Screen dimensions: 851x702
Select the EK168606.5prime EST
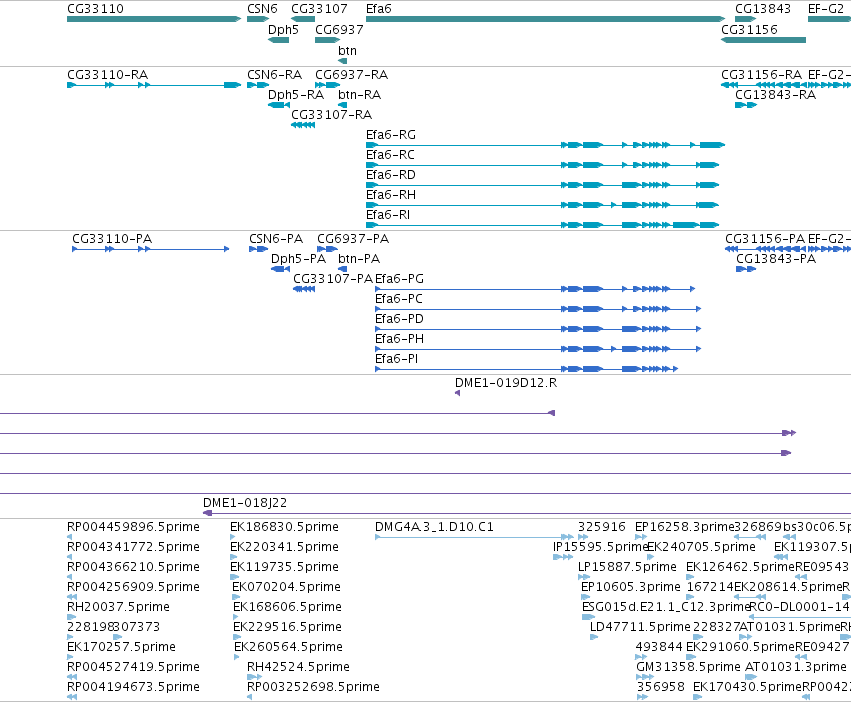(236, 617)
